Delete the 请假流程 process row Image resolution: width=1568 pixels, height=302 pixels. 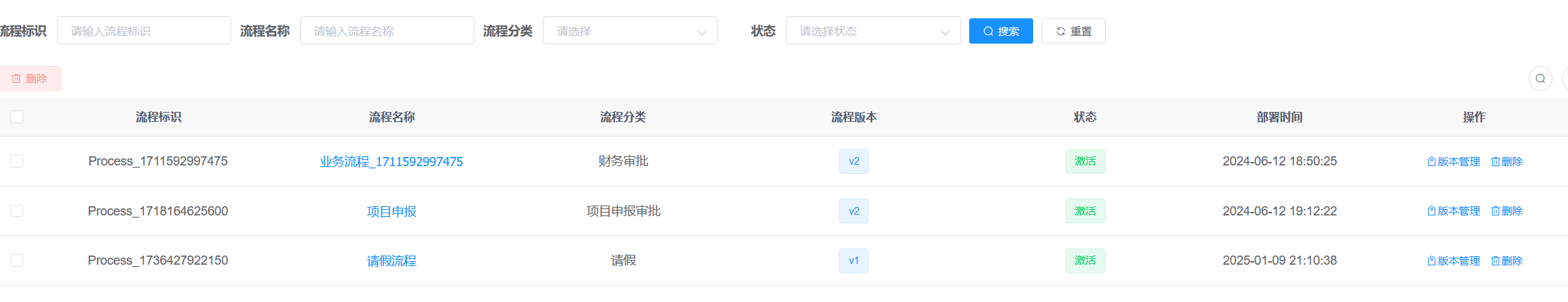click(1507, 261)
